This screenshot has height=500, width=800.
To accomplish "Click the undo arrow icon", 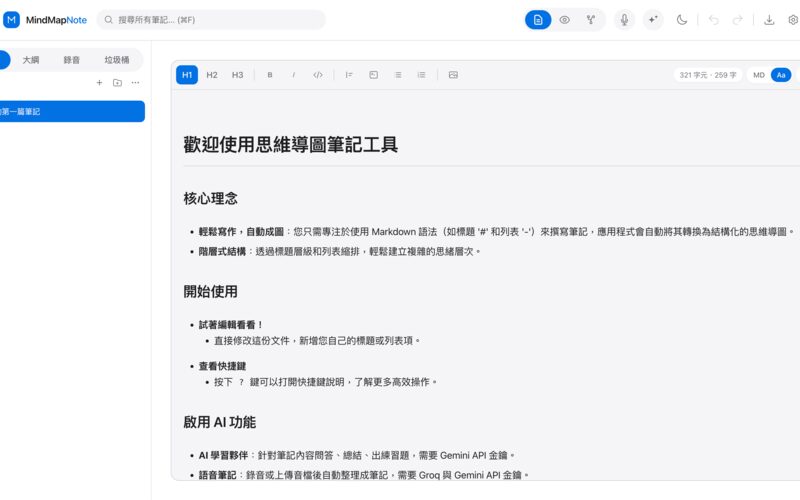I will click(x=713, y=20).
